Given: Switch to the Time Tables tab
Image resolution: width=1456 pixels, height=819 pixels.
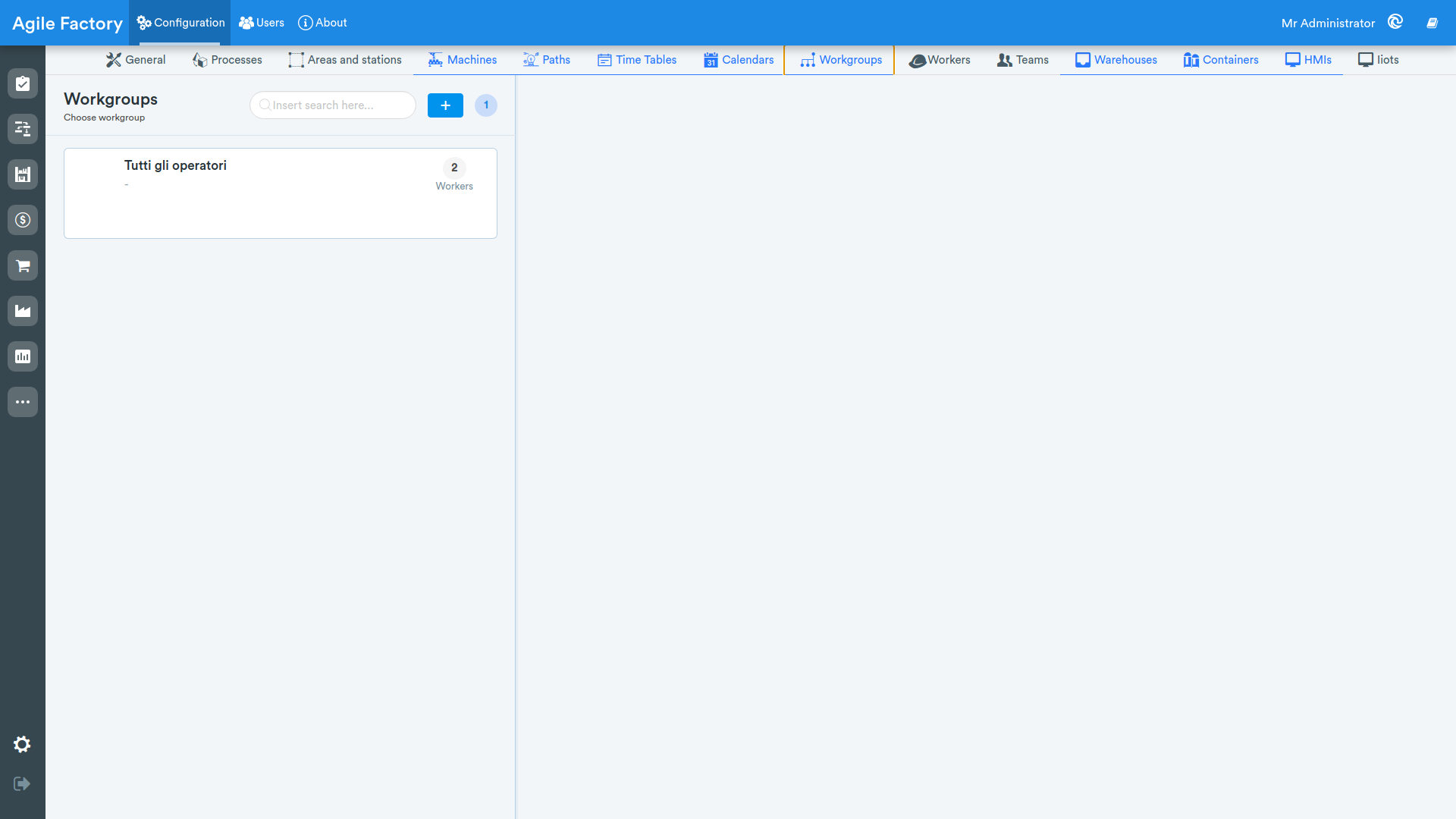Looking at the screenshot, I should coord(637,60).
